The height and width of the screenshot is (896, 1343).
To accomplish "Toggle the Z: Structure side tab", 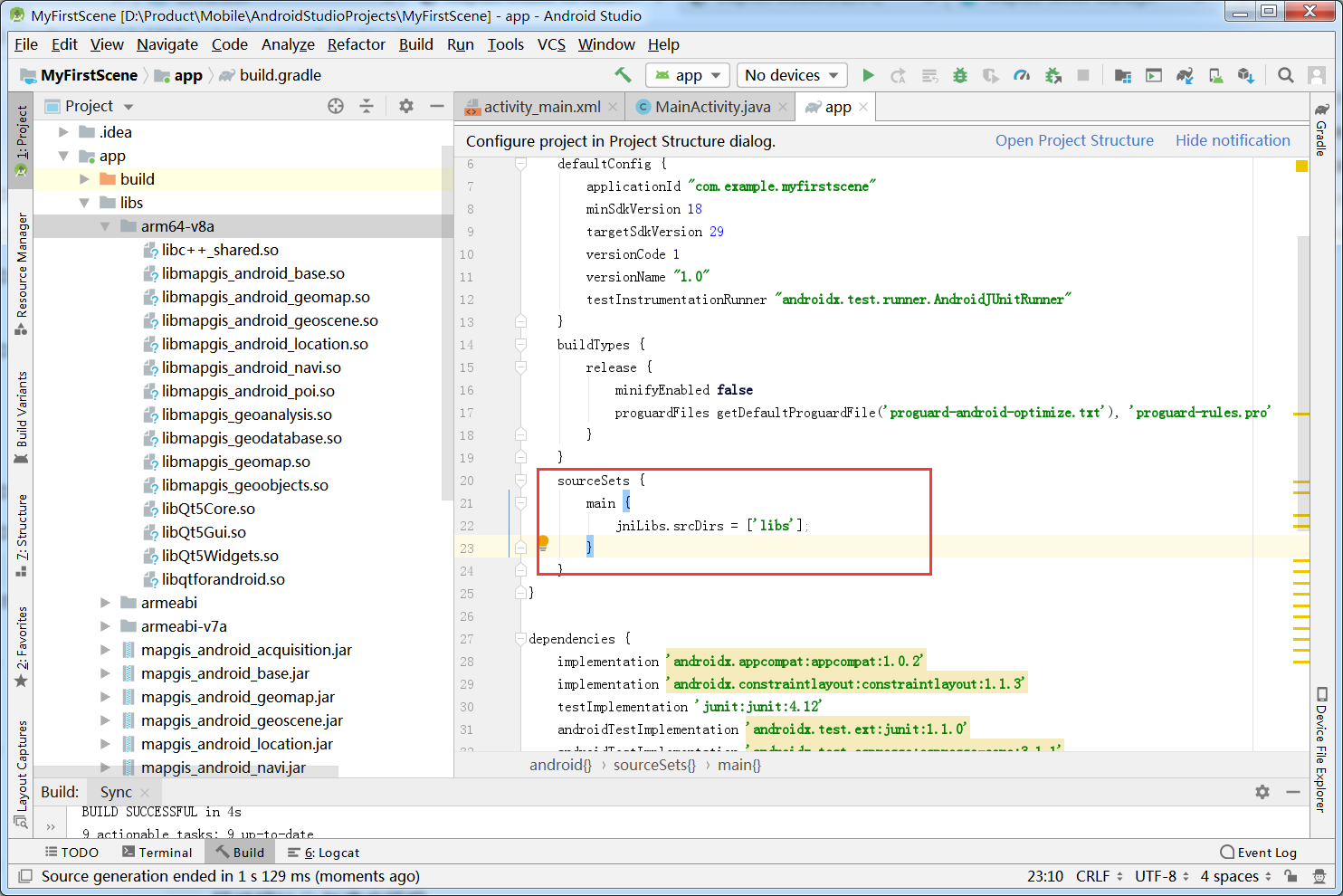I will click(21, 536).
